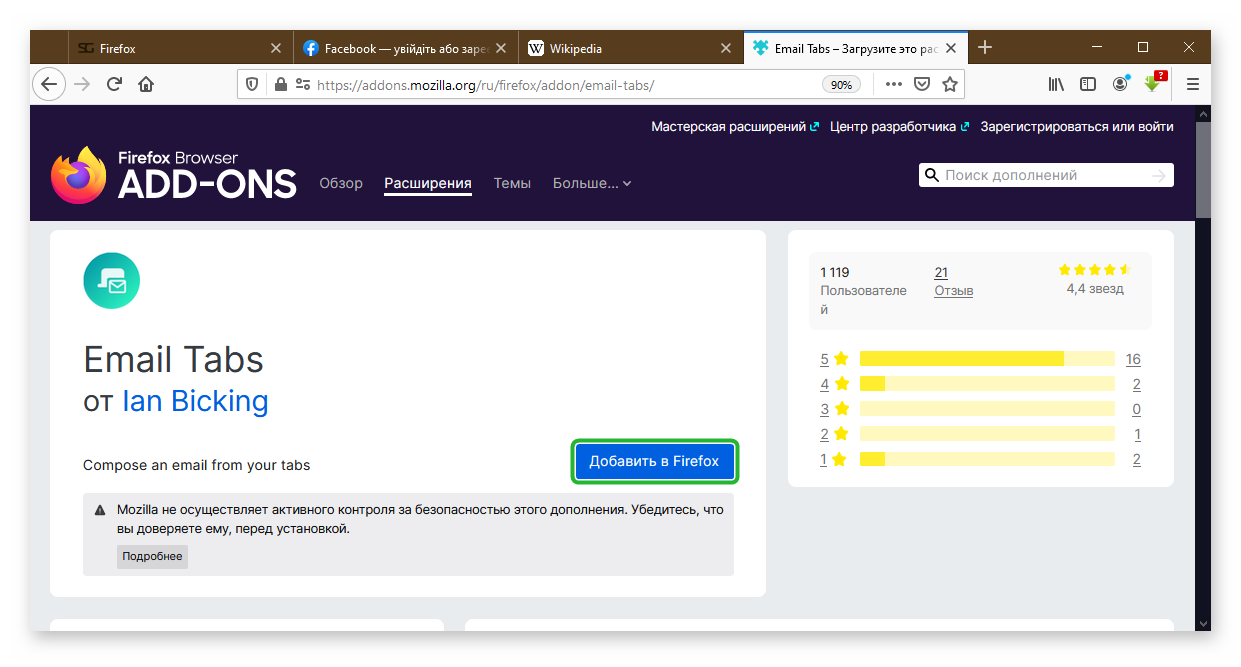This screenshot has height=667, width=1241.
Task: Close the Wikipedia tab
Action: [726, 48]
